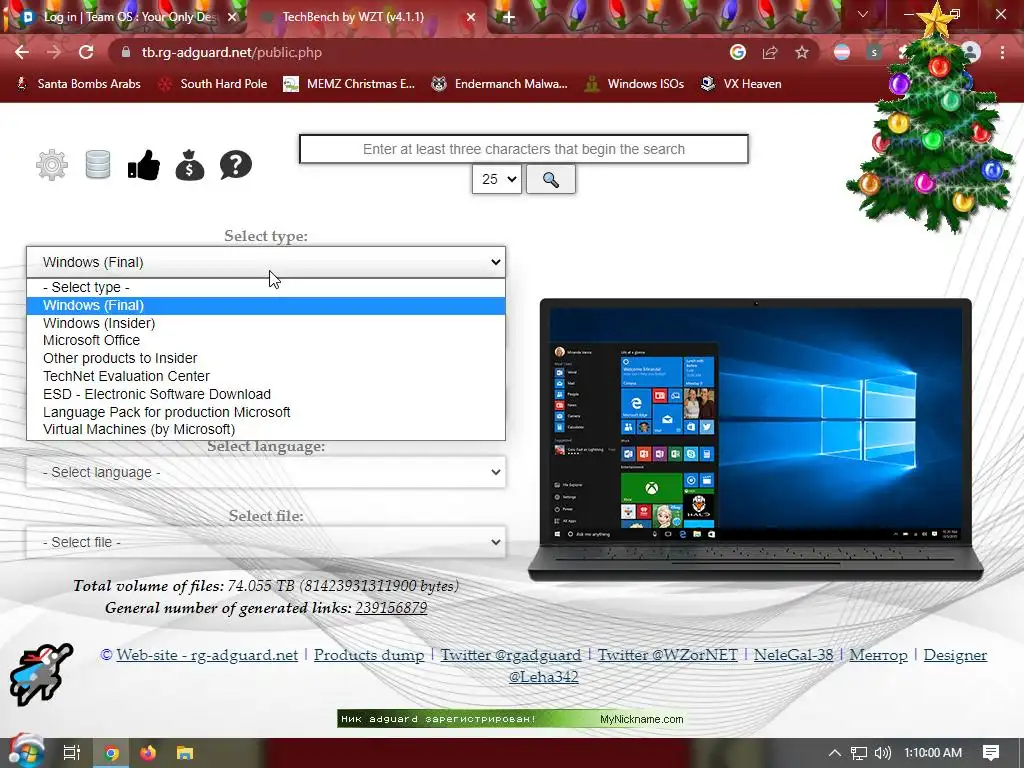This screenshot has height=768, width=1024.
Task: Open Task View on taskbar
Action: [71, 753]
